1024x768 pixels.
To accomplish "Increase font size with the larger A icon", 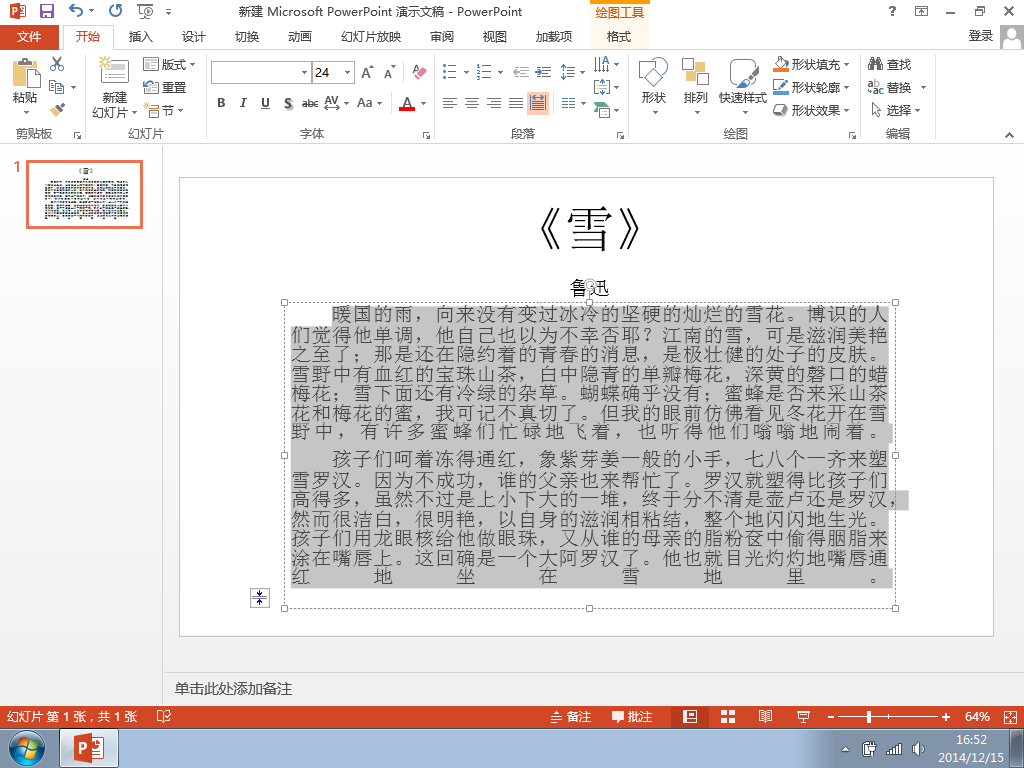I will 367,72.
